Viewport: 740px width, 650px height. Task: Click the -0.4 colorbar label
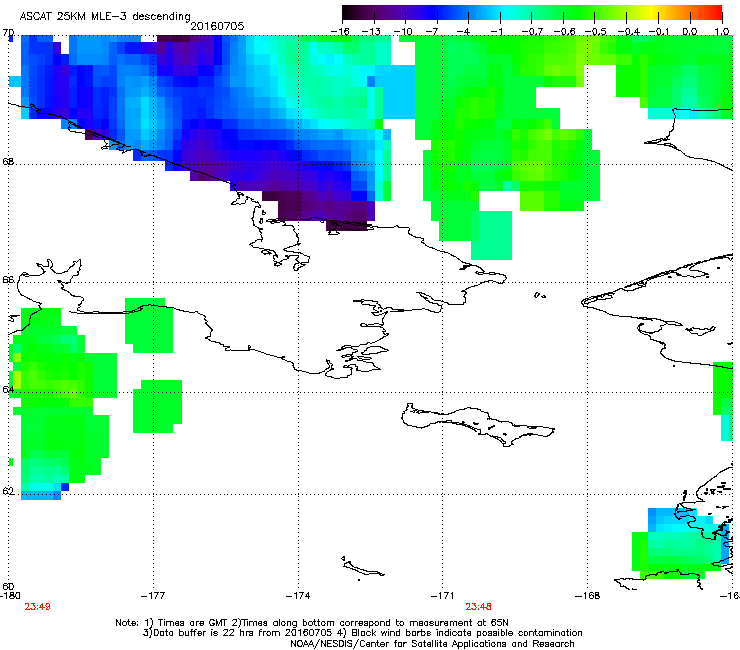coord(628,32)
